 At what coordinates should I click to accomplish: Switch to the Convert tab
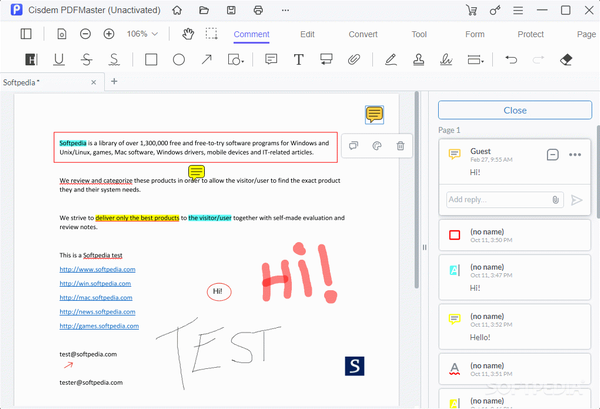point(363,34)
